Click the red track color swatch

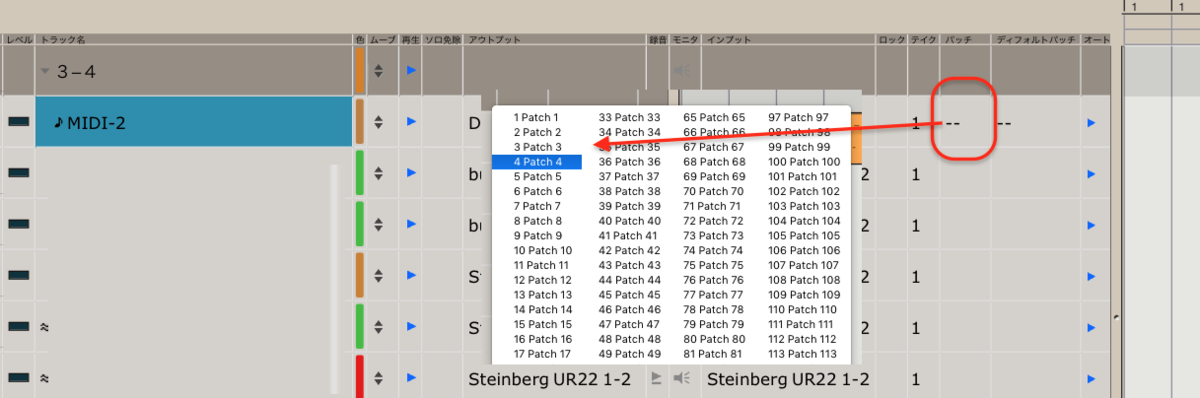[x=360, y=378]
